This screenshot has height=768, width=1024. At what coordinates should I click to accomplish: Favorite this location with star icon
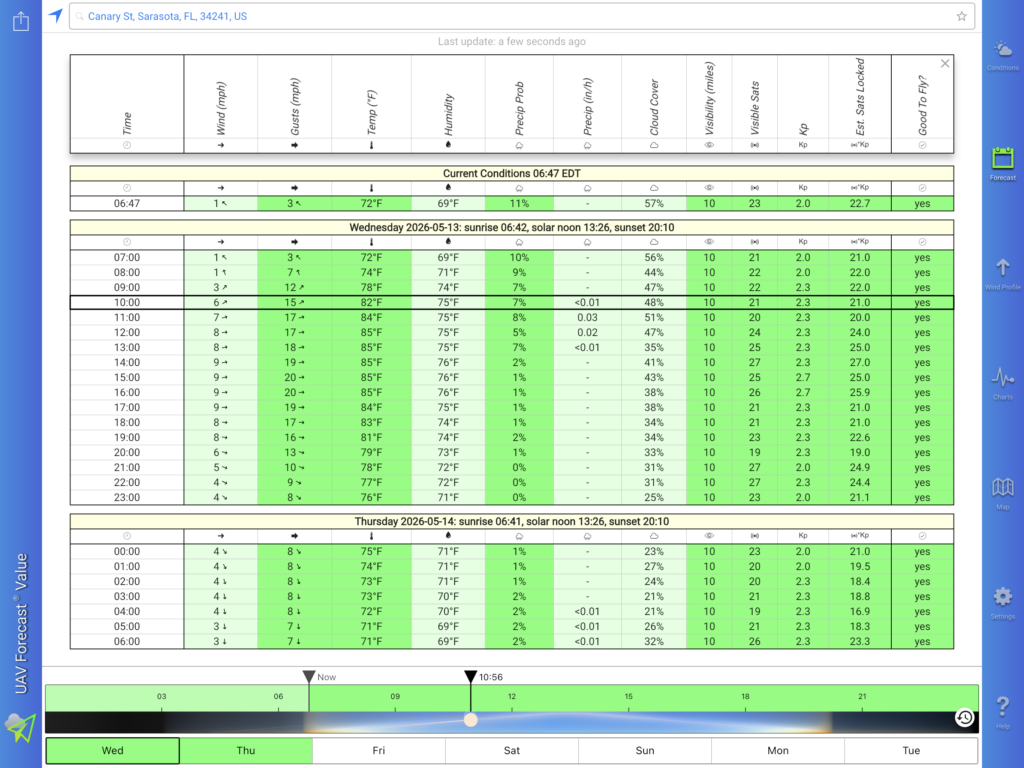[961, 16]
